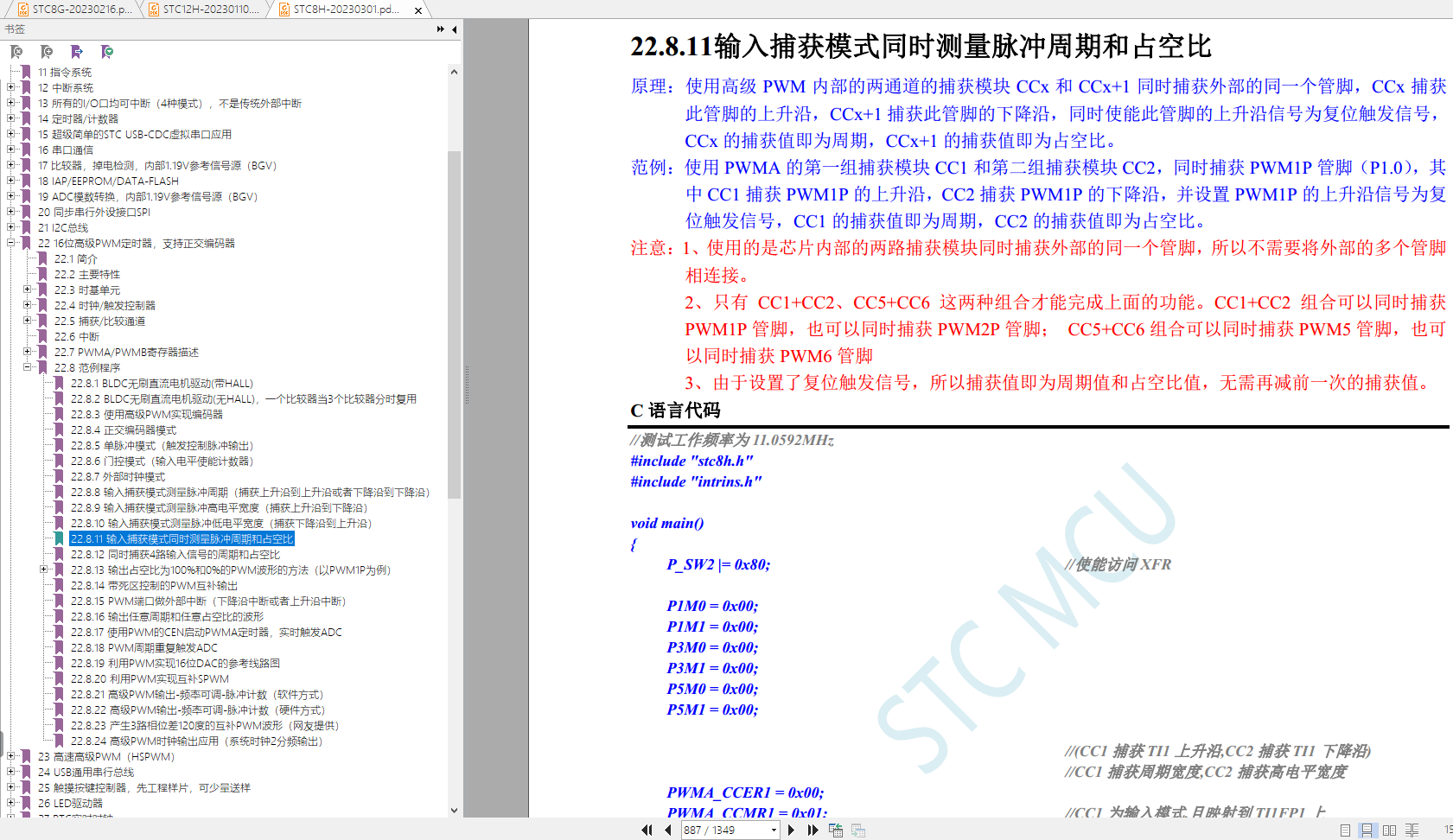1453x840 pixels.
Task: Go to the next page
Action: 791,830
